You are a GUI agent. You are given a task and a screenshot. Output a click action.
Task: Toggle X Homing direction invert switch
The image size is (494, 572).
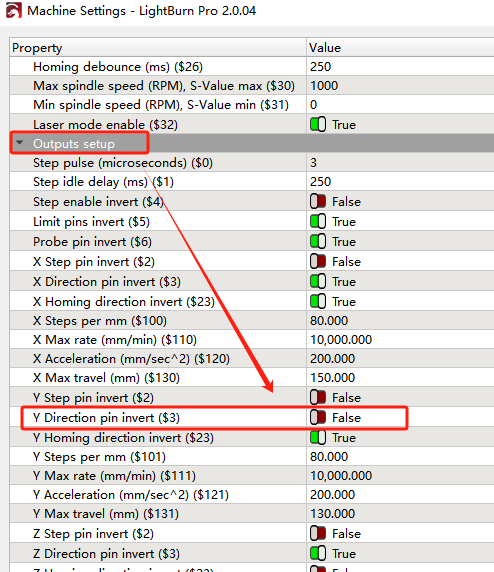click(318, 302)
